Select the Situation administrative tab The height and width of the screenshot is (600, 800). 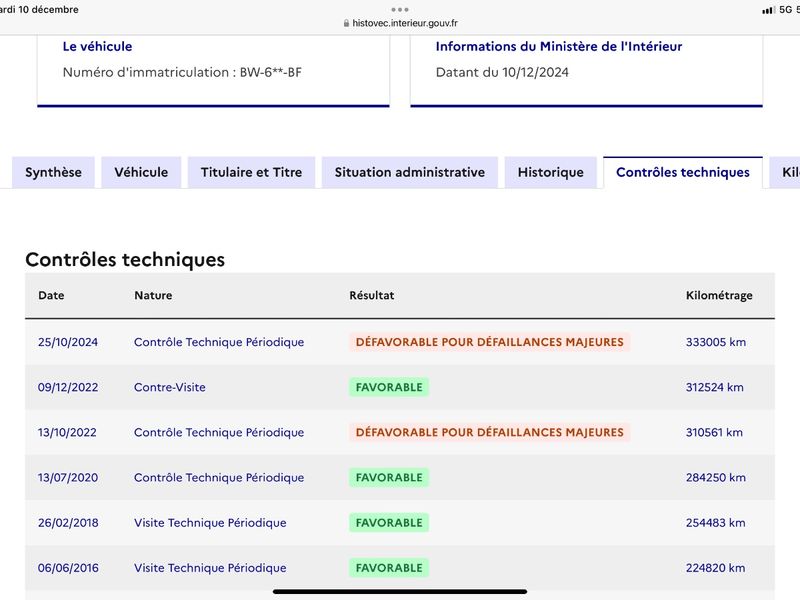pos(410,172)
